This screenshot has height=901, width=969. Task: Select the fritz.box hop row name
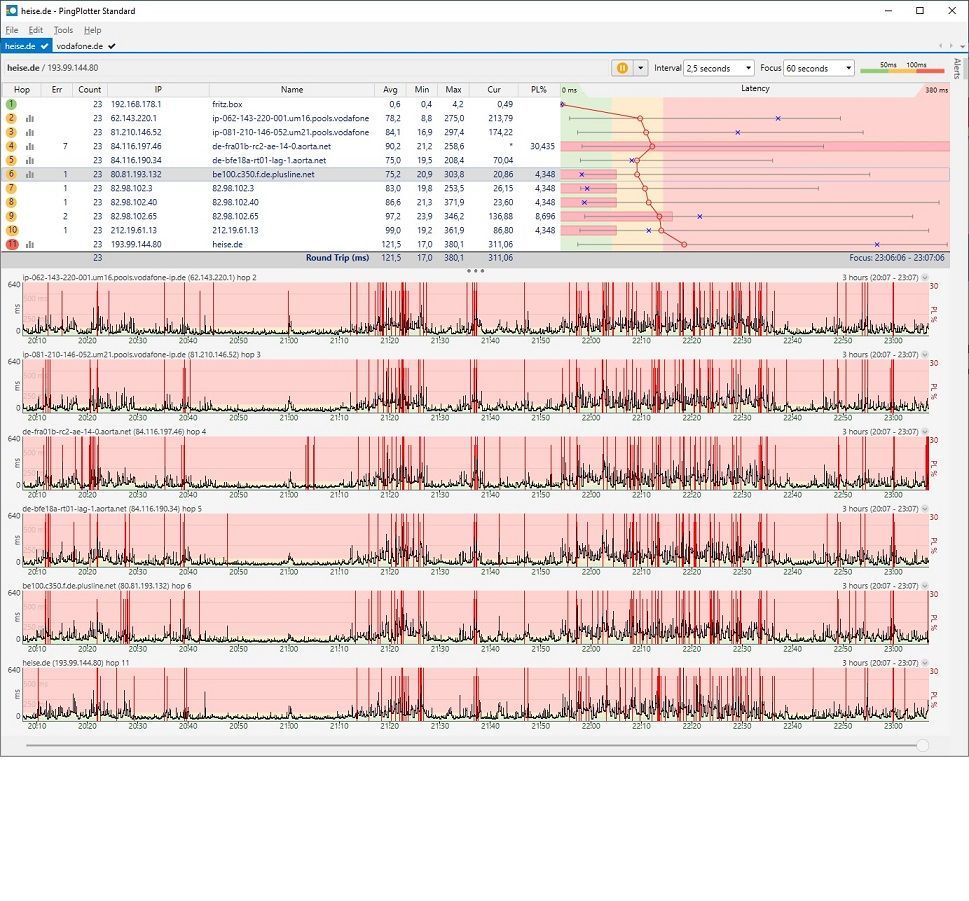click(227, 104)
